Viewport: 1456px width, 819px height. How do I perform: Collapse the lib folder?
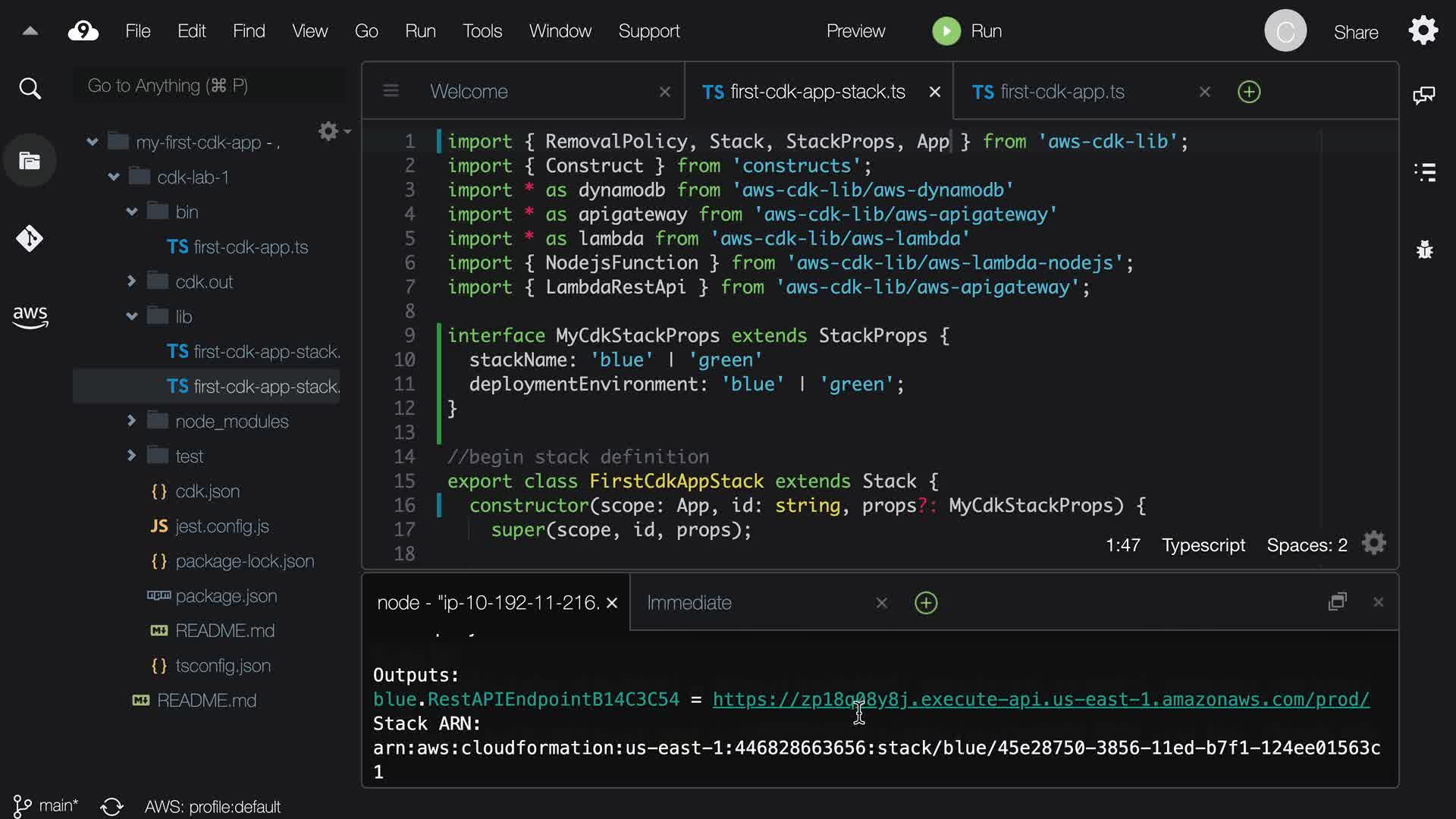click(x=131, y=316)
